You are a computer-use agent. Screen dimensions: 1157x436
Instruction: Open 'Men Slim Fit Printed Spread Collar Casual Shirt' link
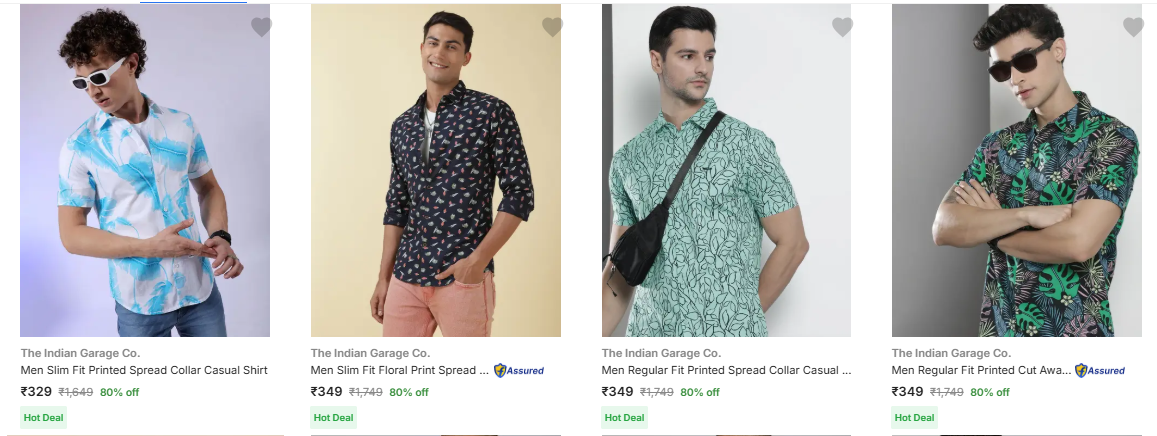coord(144,370)
